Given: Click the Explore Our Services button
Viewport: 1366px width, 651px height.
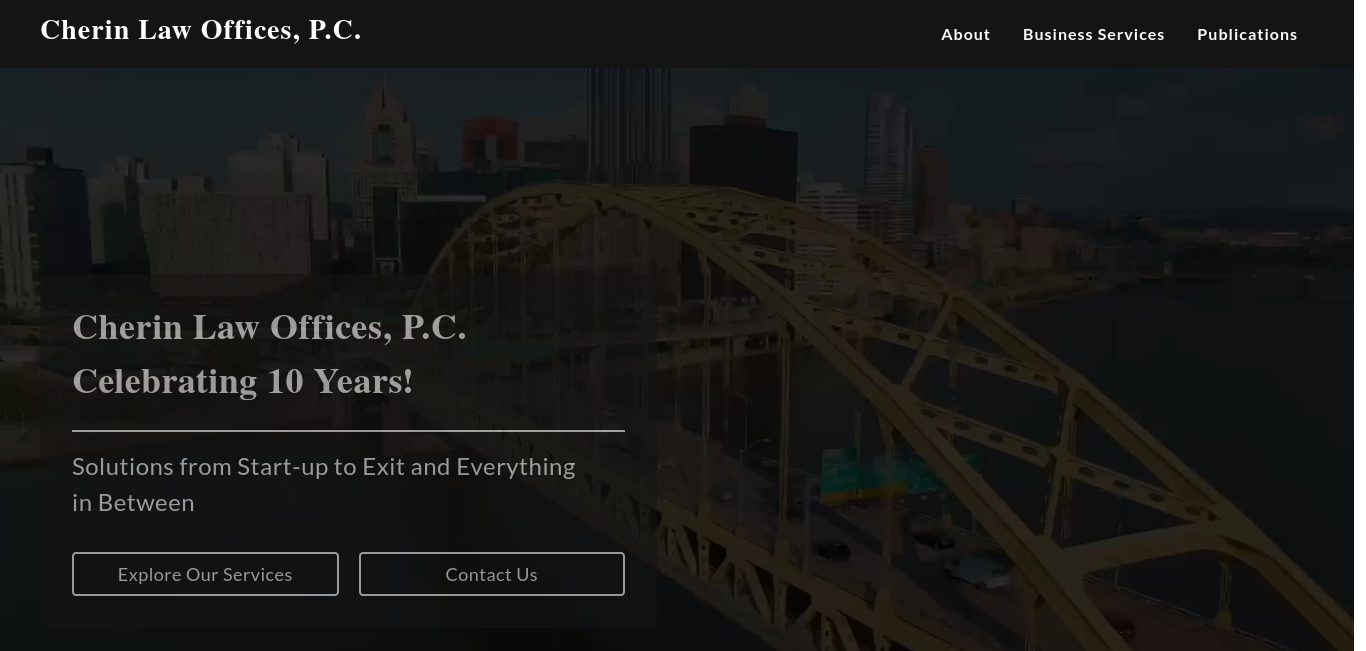Looking at the screenshot, I should (x=205, y=574).
